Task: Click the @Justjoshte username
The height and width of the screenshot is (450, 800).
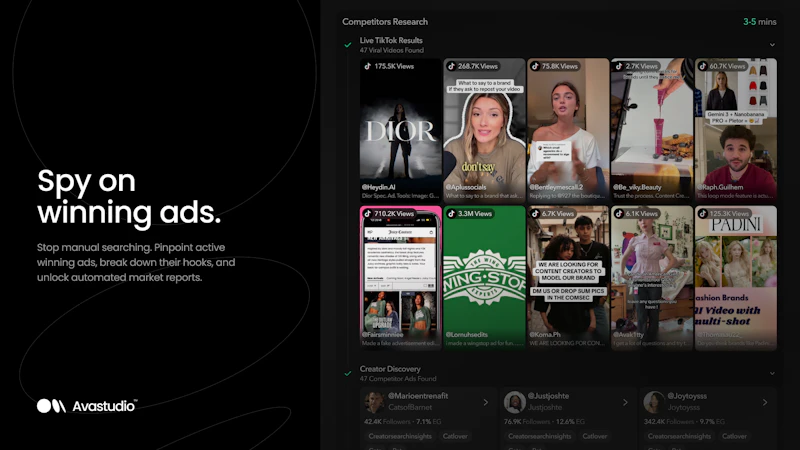Action: pos(548,396)
